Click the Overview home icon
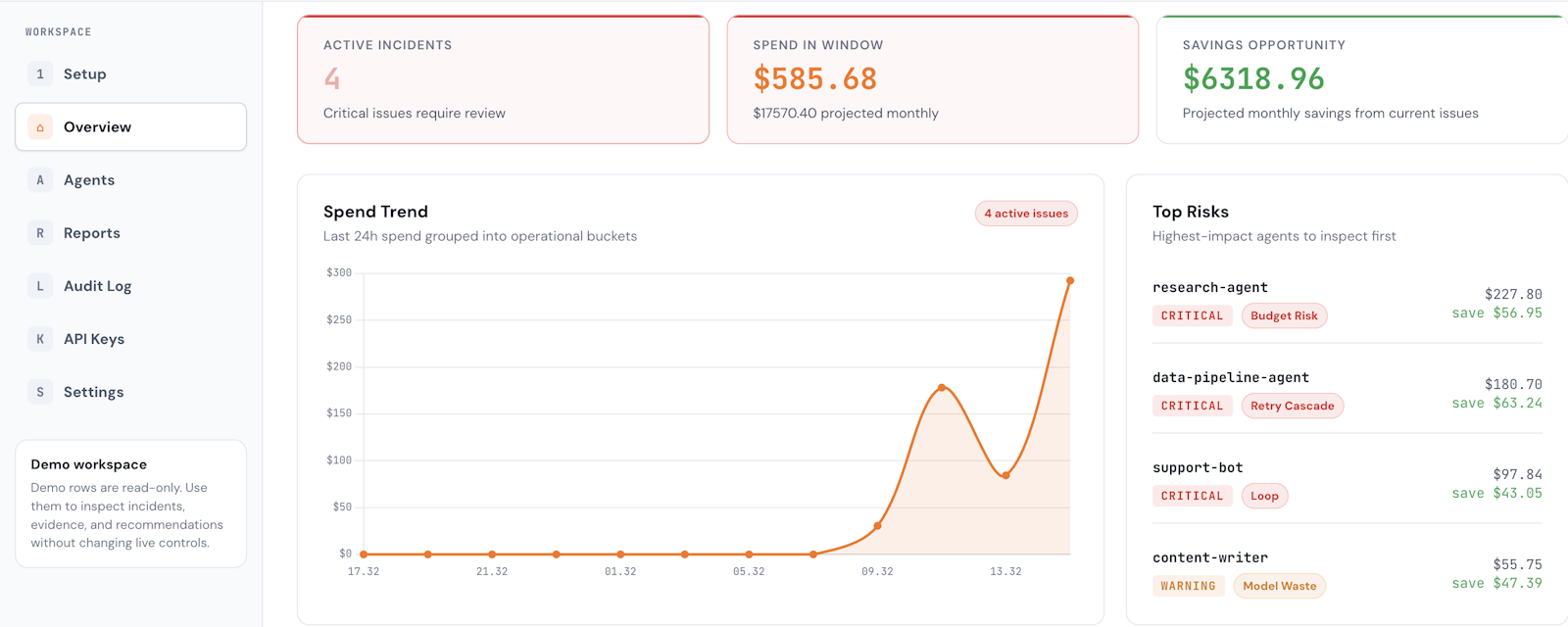Viewport: 1568px width, 627px height. 40,127
